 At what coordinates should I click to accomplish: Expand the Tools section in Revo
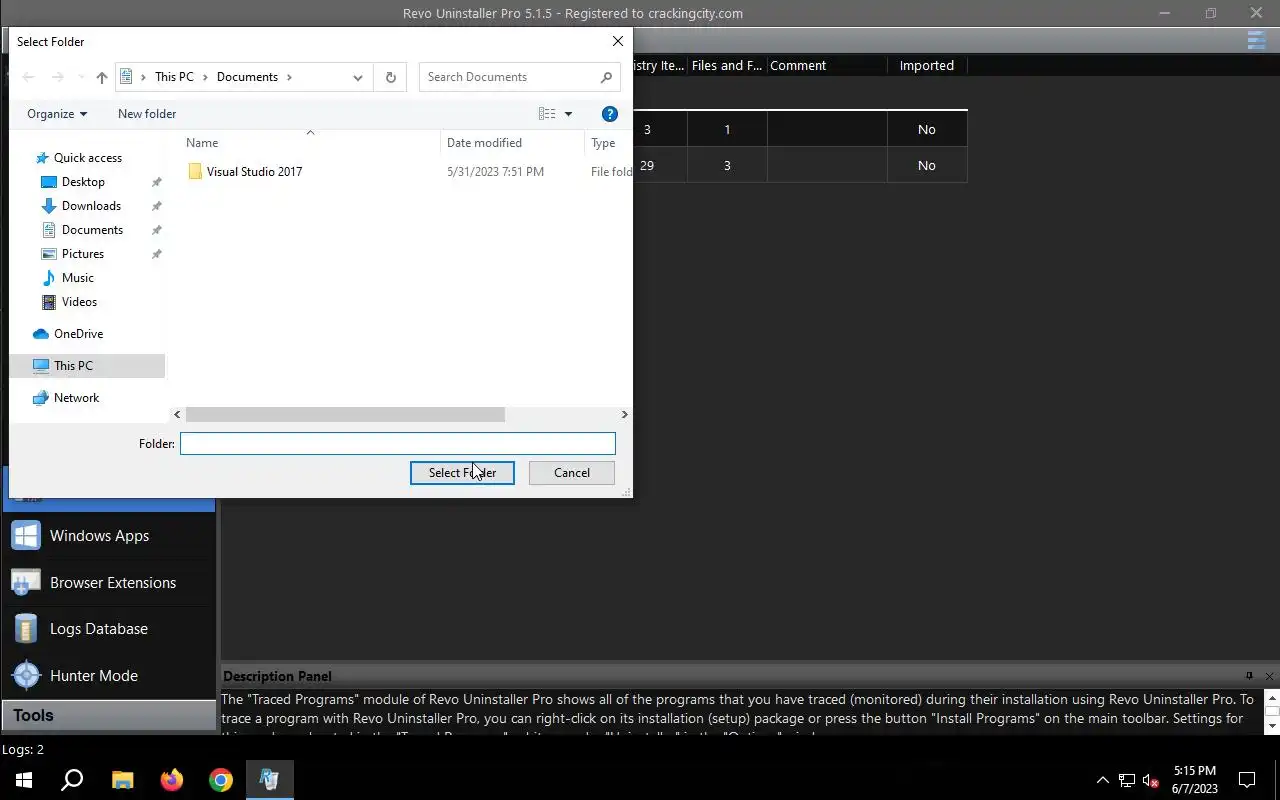108,716
